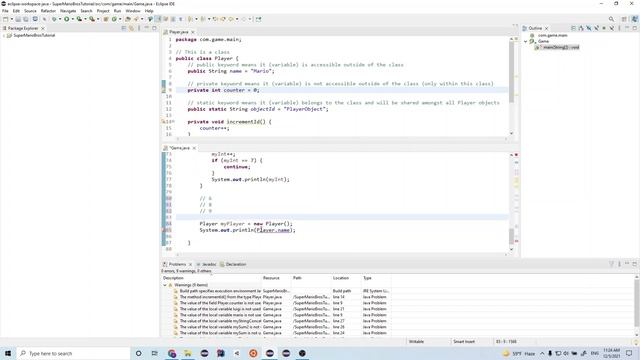Click the New Java Class icon
The height and width of the screenshot is (360, 640).
point(114,19)
